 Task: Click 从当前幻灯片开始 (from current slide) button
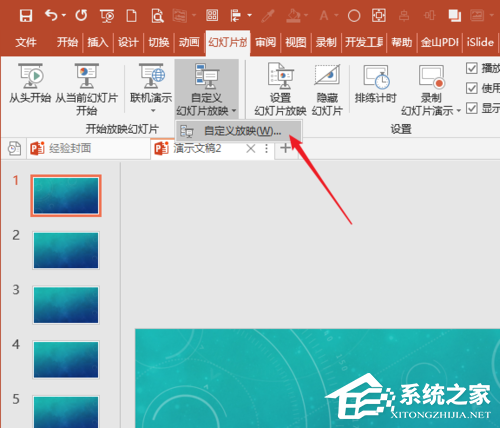[86, 89]
